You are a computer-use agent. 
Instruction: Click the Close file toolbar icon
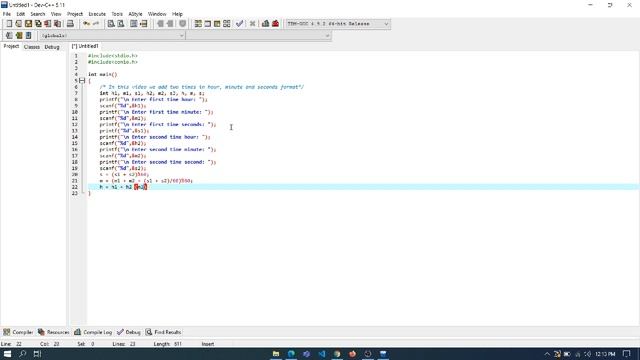[x=48, y=24]
